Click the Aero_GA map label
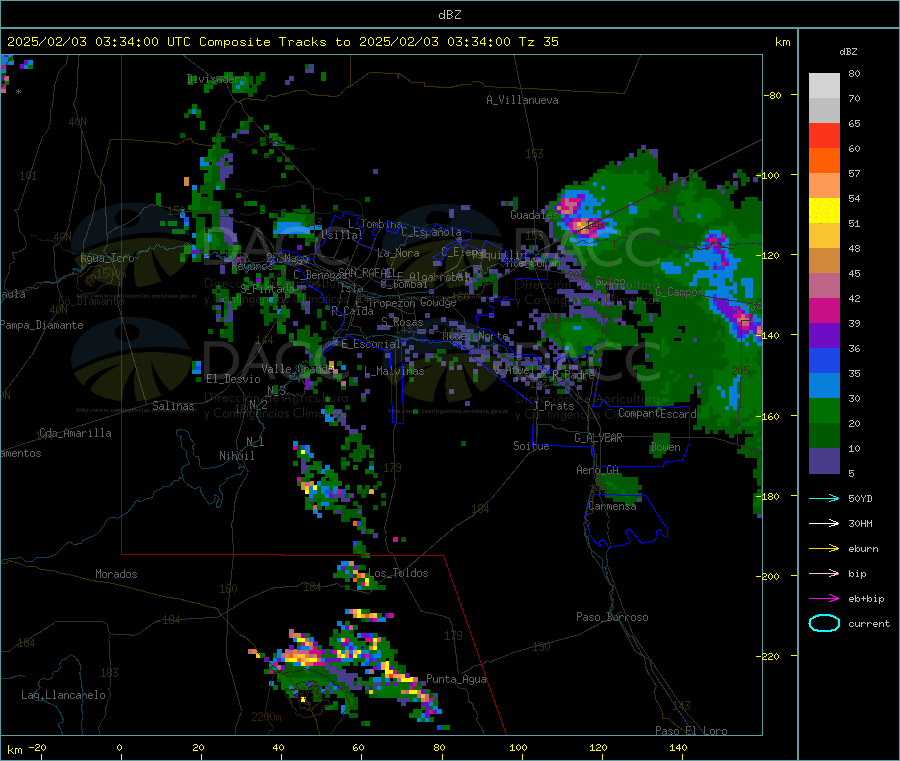Image resolution: width=900 pixels, height=761 pixels. pyautogui.click(x=598, y=470)
